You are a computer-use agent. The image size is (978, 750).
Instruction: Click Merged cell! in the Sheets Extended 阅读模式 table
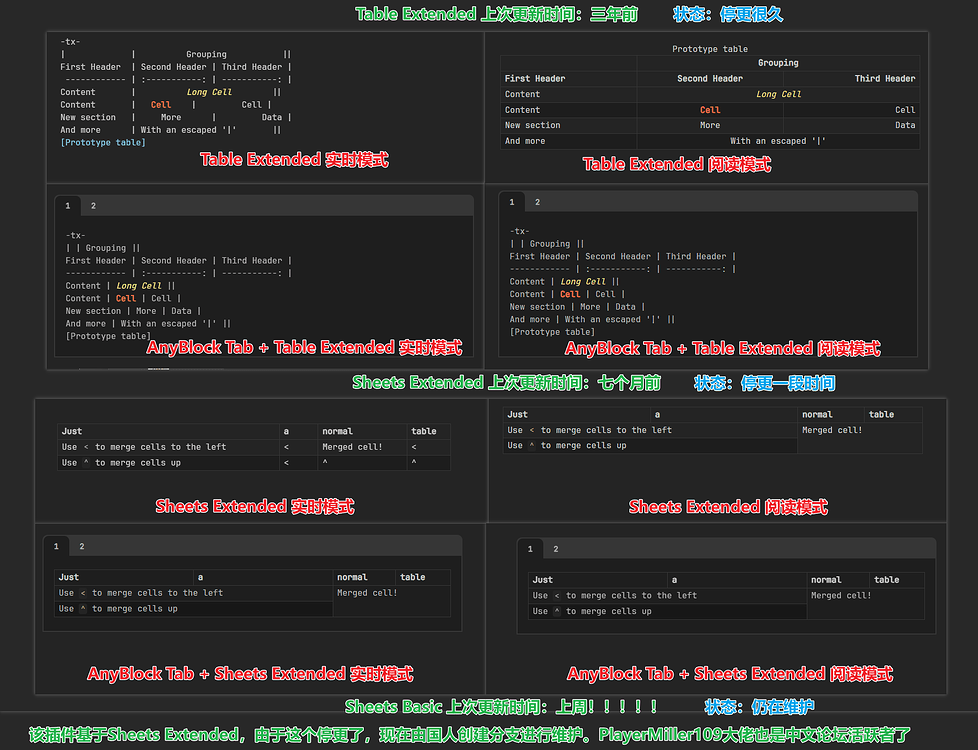click(831, 430)
